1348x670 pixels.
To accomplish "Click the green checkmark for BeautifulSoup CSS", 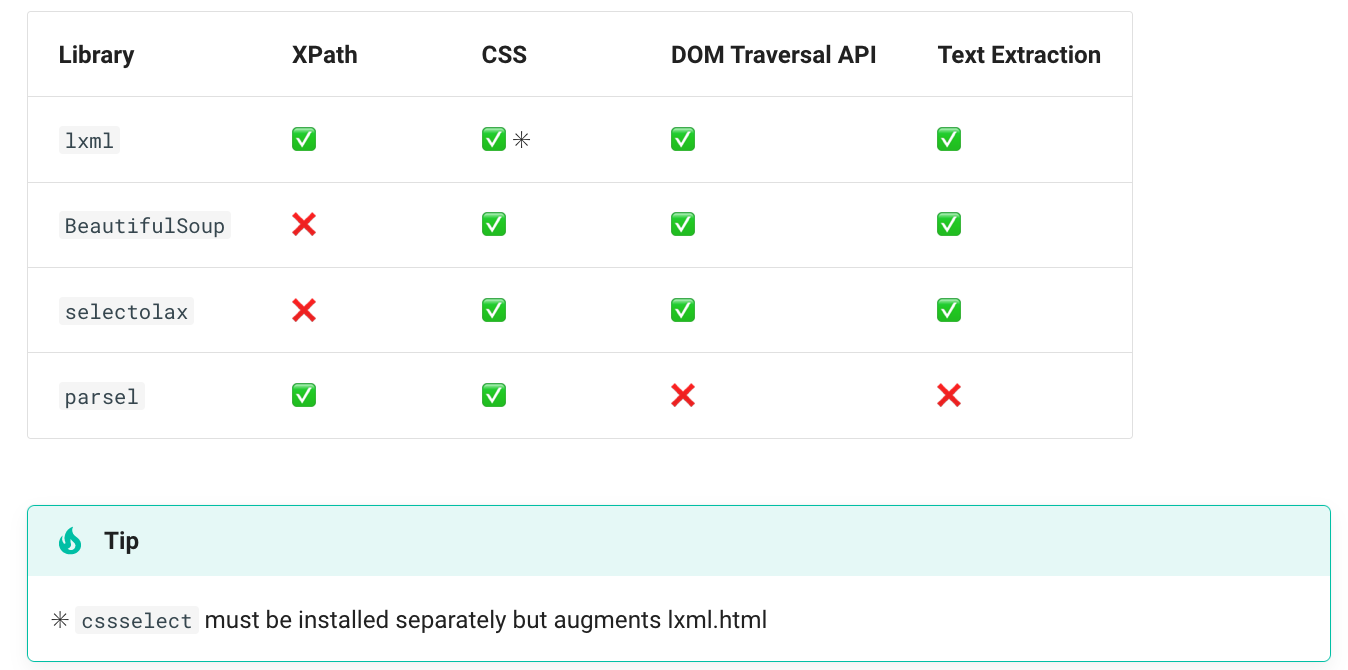I will point(494,225).
